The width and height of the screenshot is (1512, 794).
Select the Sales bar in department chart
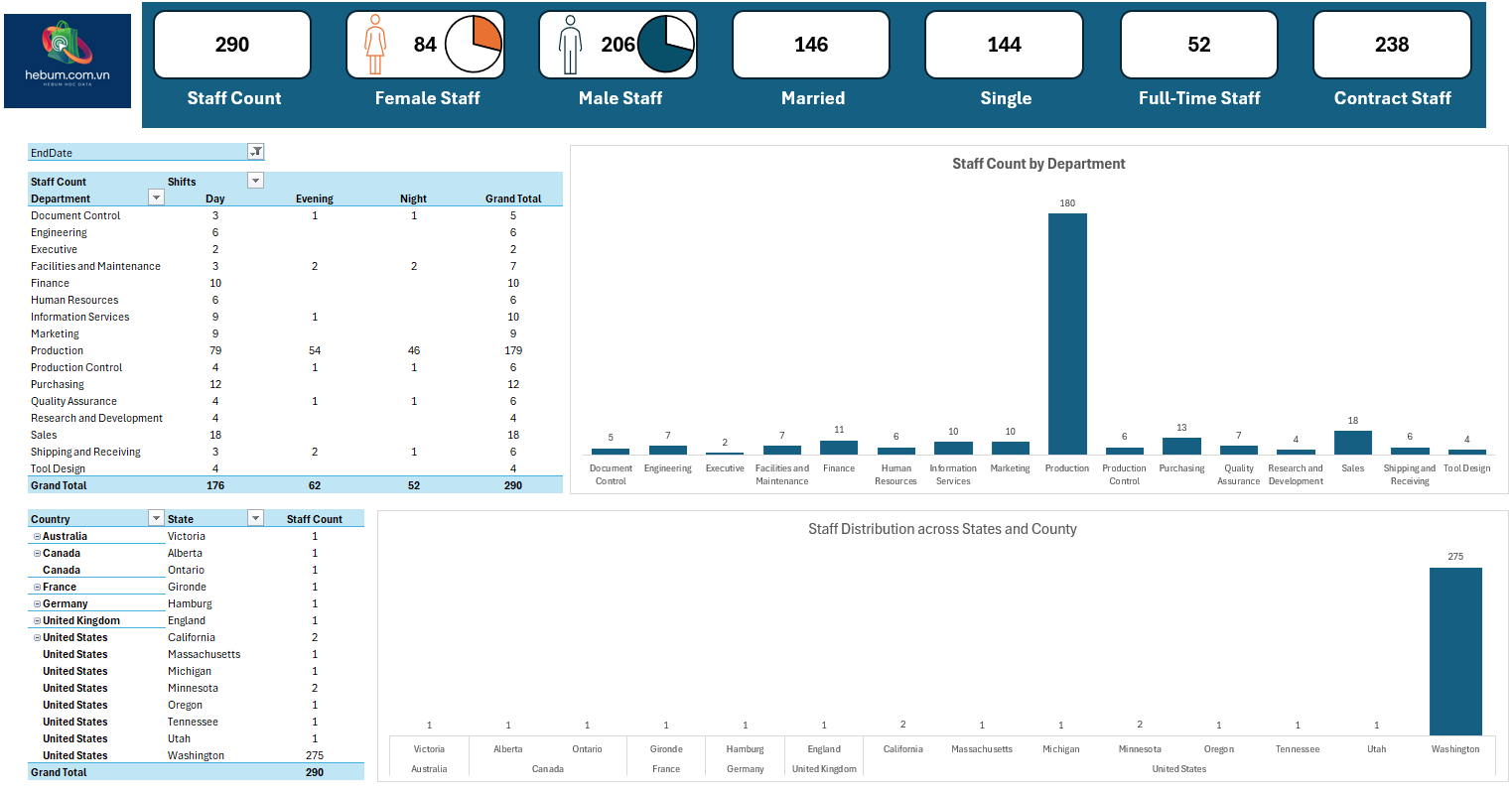(1352, 443)
